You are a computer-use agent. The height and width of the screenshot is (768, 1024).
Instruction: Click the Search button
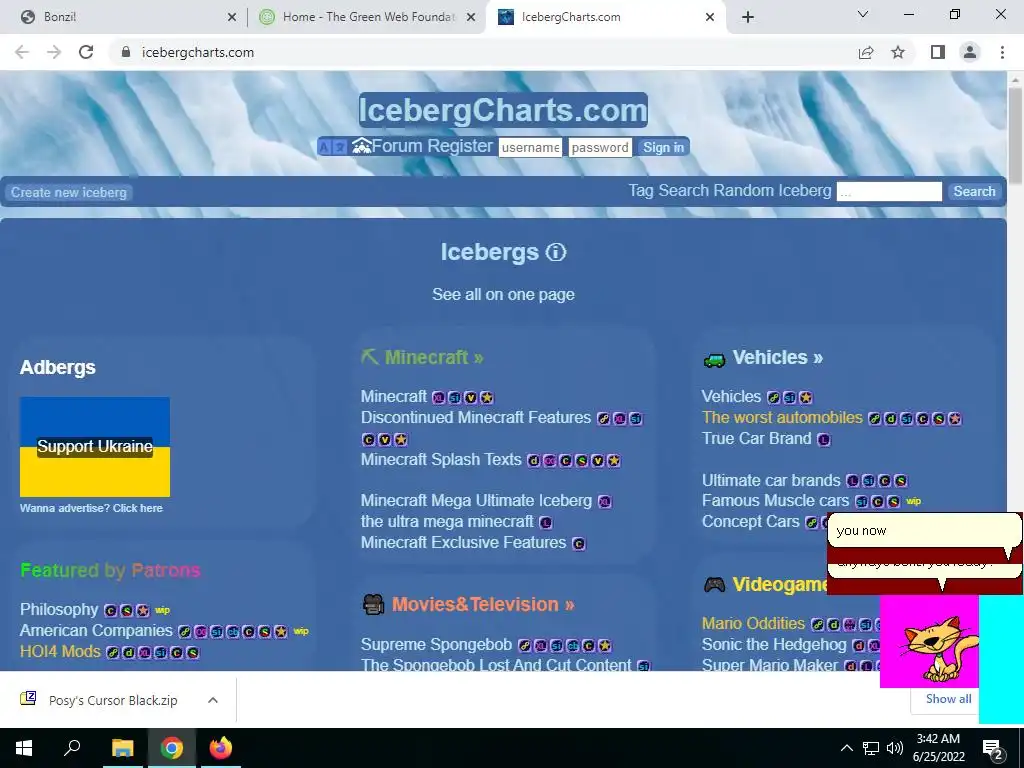click(x=974, y=191)
